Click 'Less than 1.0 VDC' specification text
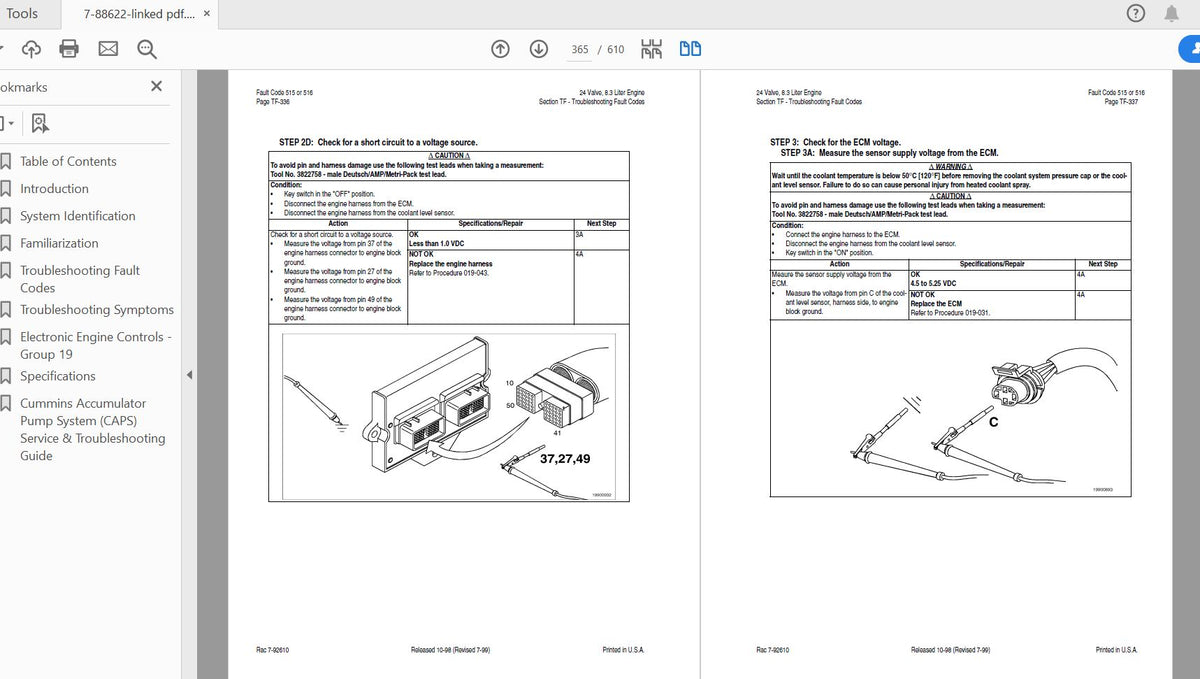 tap(437, 244)
